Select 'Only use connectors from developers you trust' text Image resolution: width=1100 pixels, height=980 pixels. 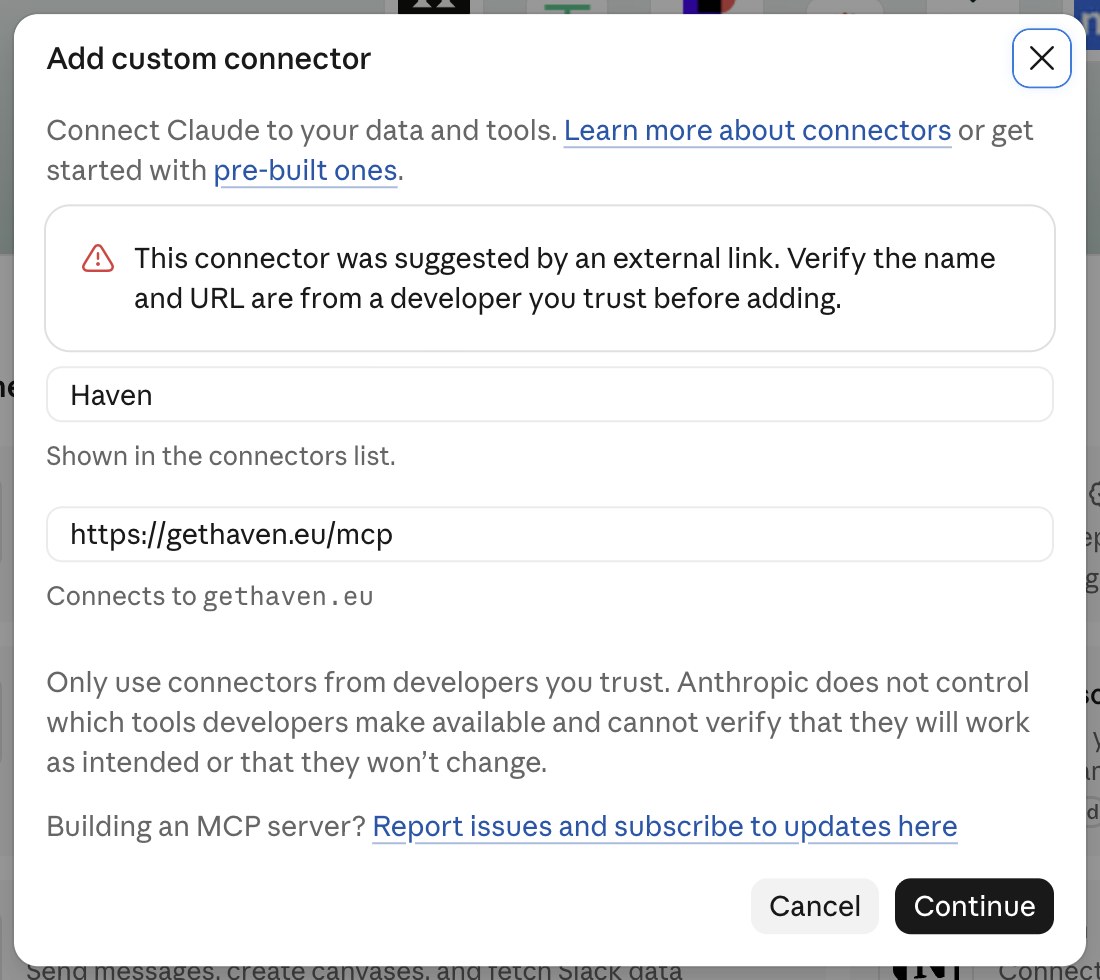[x=357, y=682]
